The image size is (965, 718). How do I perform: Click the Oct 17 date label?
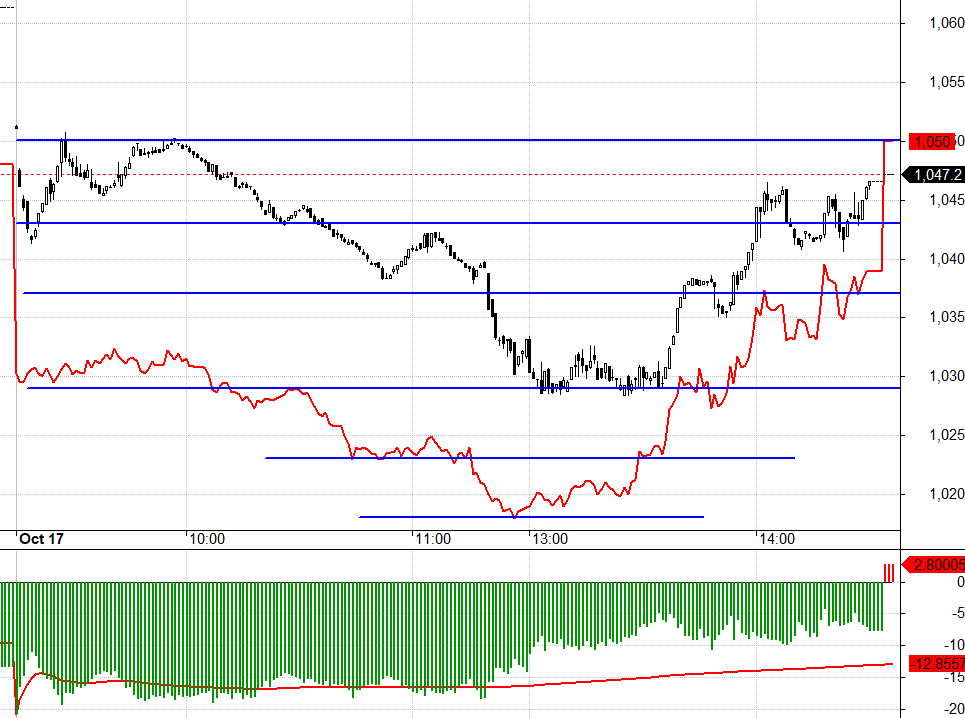(42, 539)
